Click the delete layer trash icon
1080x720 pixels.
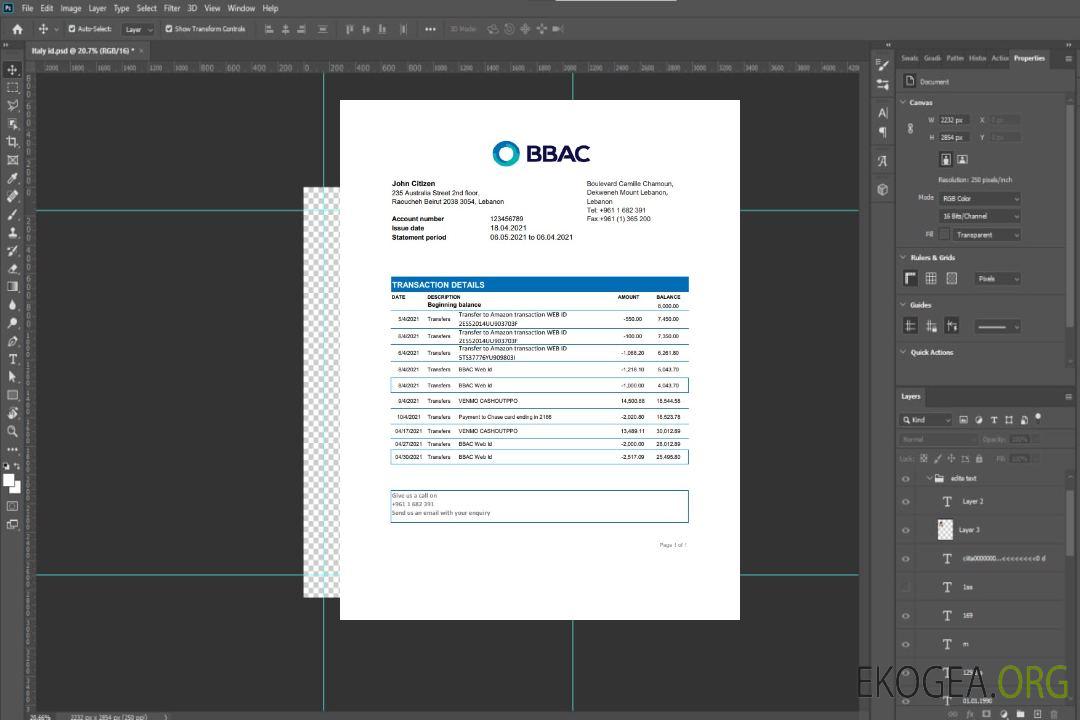[x=1054, y=714]
